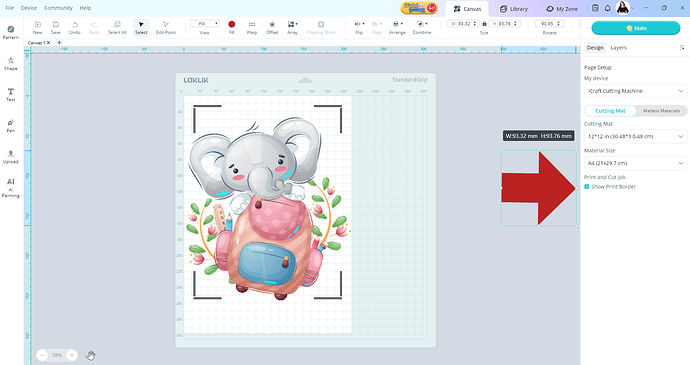Click the red Fill color swatch
Screen dimensions: 690x365
pos(231,24)
